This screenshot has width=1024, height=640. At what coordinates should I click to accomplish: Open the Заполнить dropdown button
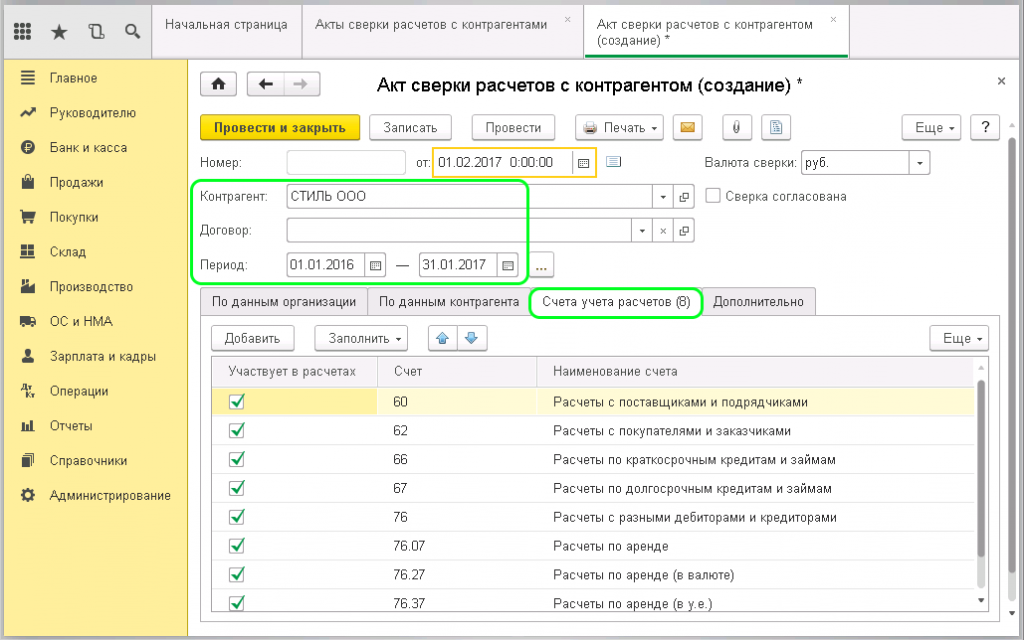click(360, 338)
